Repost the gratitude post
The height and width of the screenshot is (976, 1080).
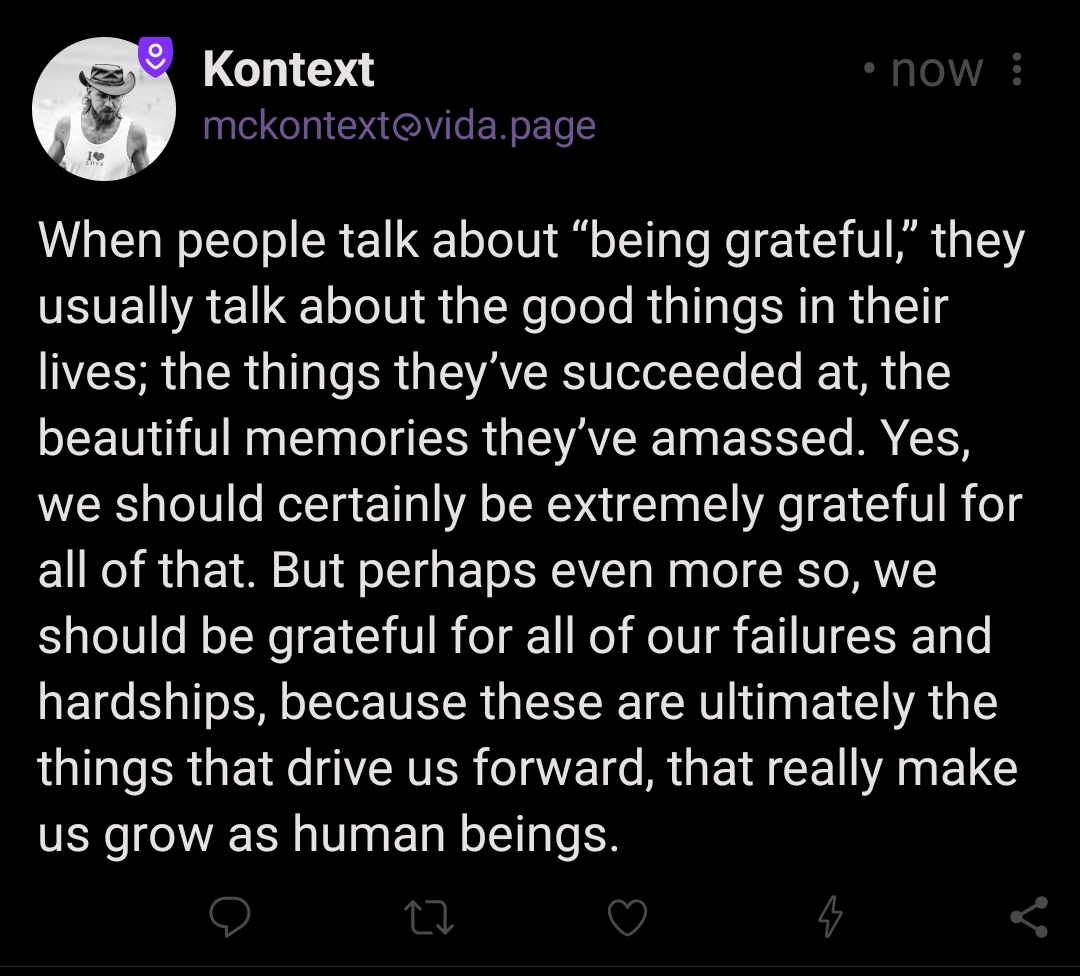428,917
